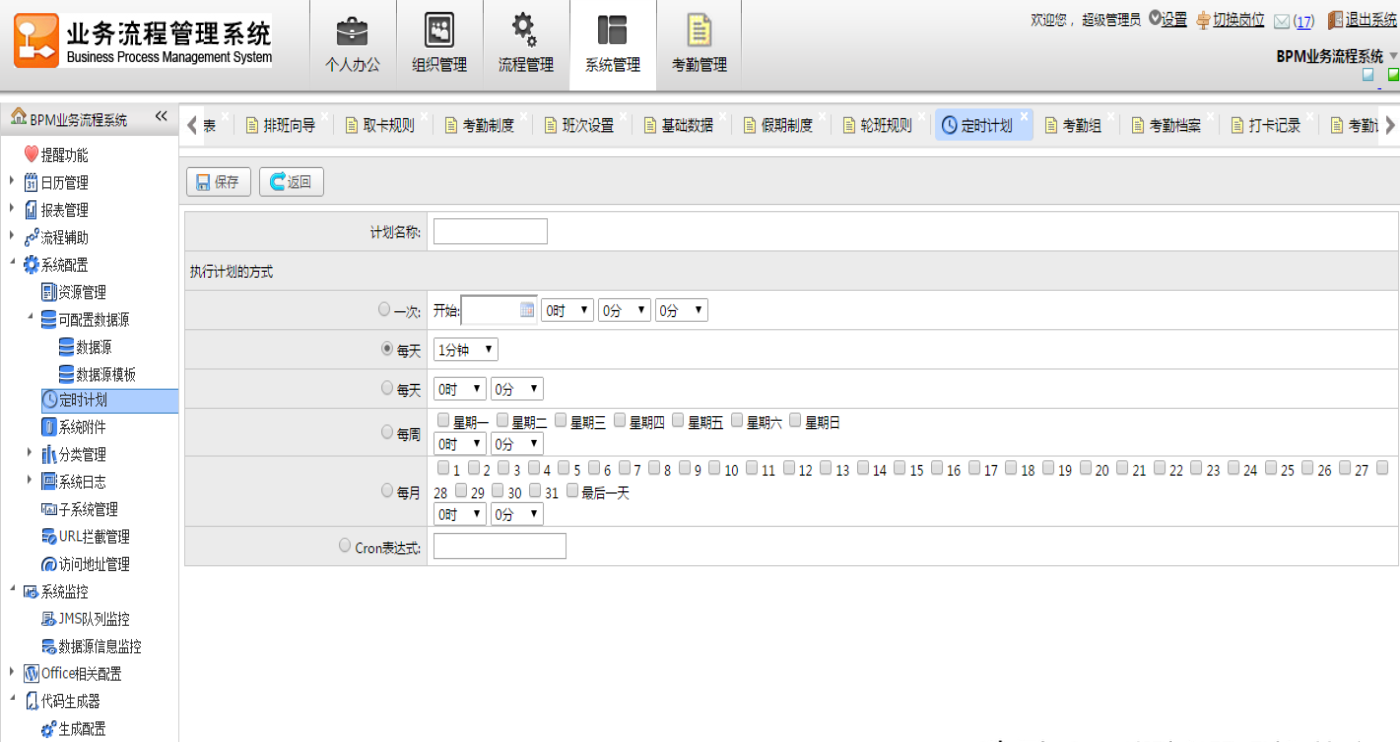The width and height of the screenshot is (1400, 742).
Task: Expand the 分类管理 tree node
Action: pos(30,454)
